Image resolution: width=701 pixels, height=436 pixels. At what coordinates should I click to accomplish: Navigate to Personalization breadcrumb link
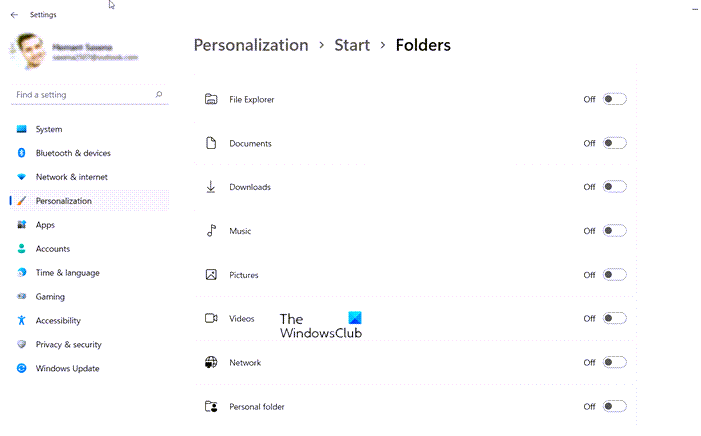tap(250, 45)
